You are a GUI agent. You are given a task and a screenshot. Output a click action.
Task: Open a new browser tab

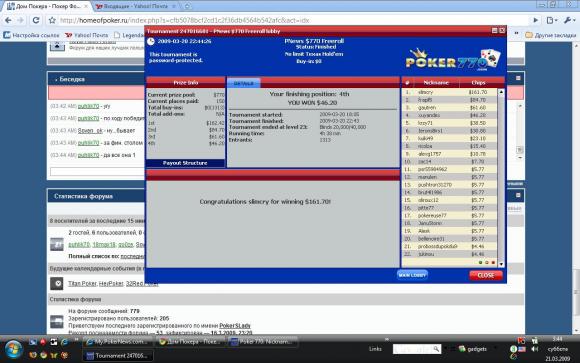tap(188, 6)
